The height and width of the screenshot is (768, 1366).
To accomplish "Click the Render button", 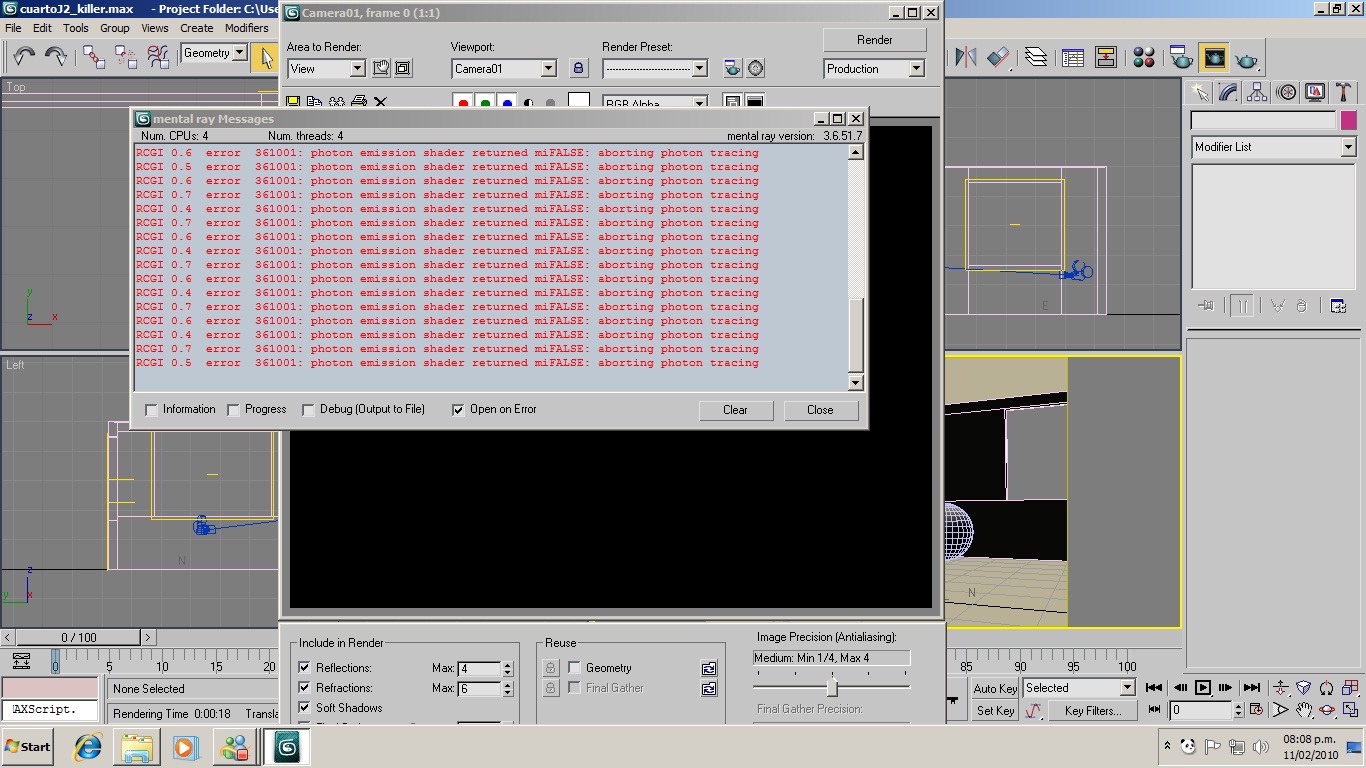I will (874, 40).
